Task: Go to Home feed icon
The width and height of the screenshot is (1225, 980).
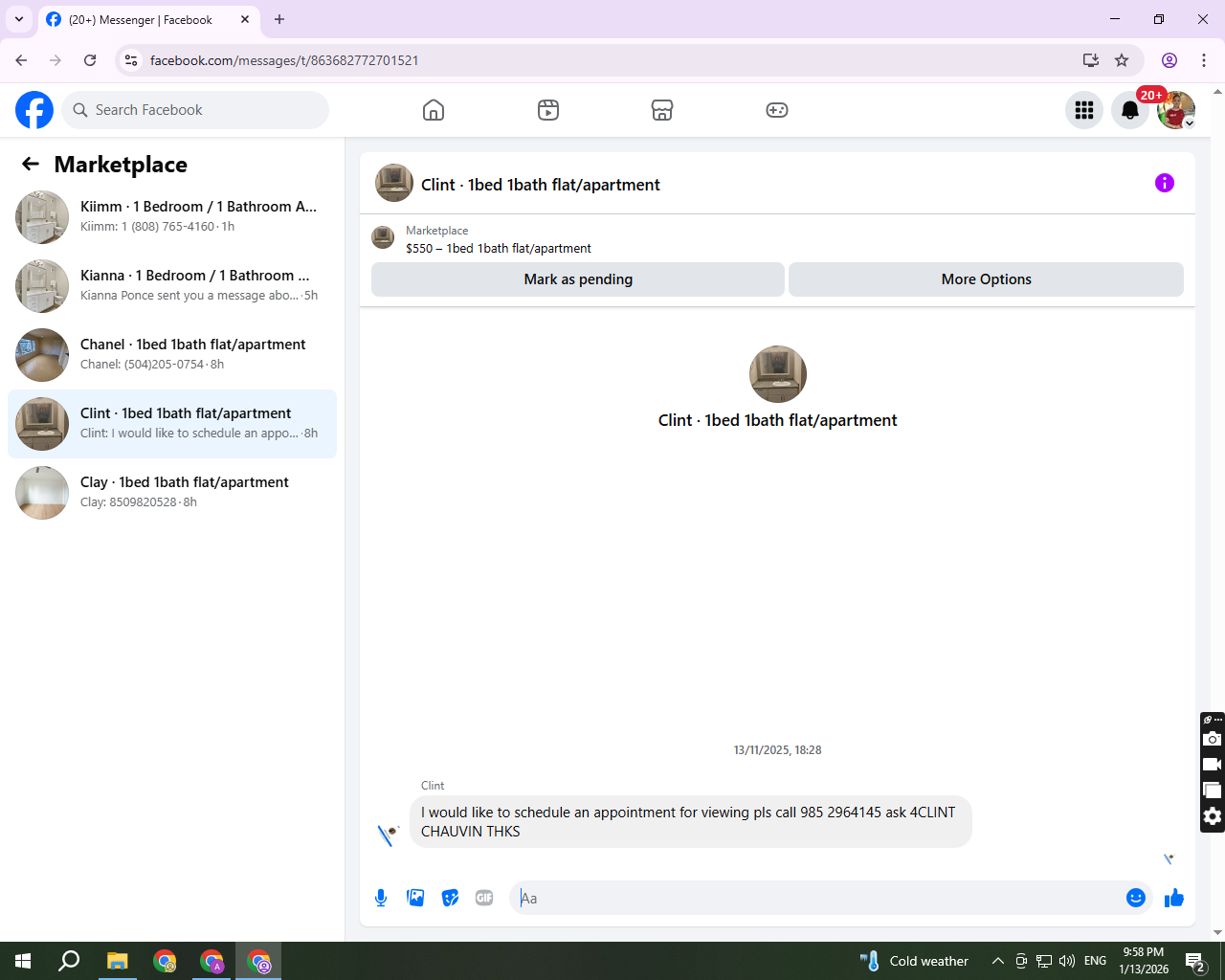Action: pos(434,110)
